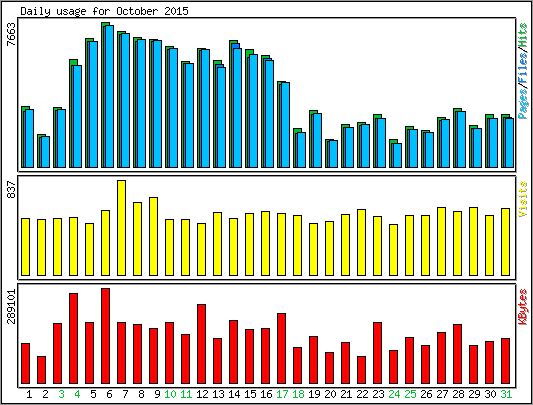The image size is (533, 405).
Task: Click the yellow visits bar for day 9
Action: pos(153,236)
